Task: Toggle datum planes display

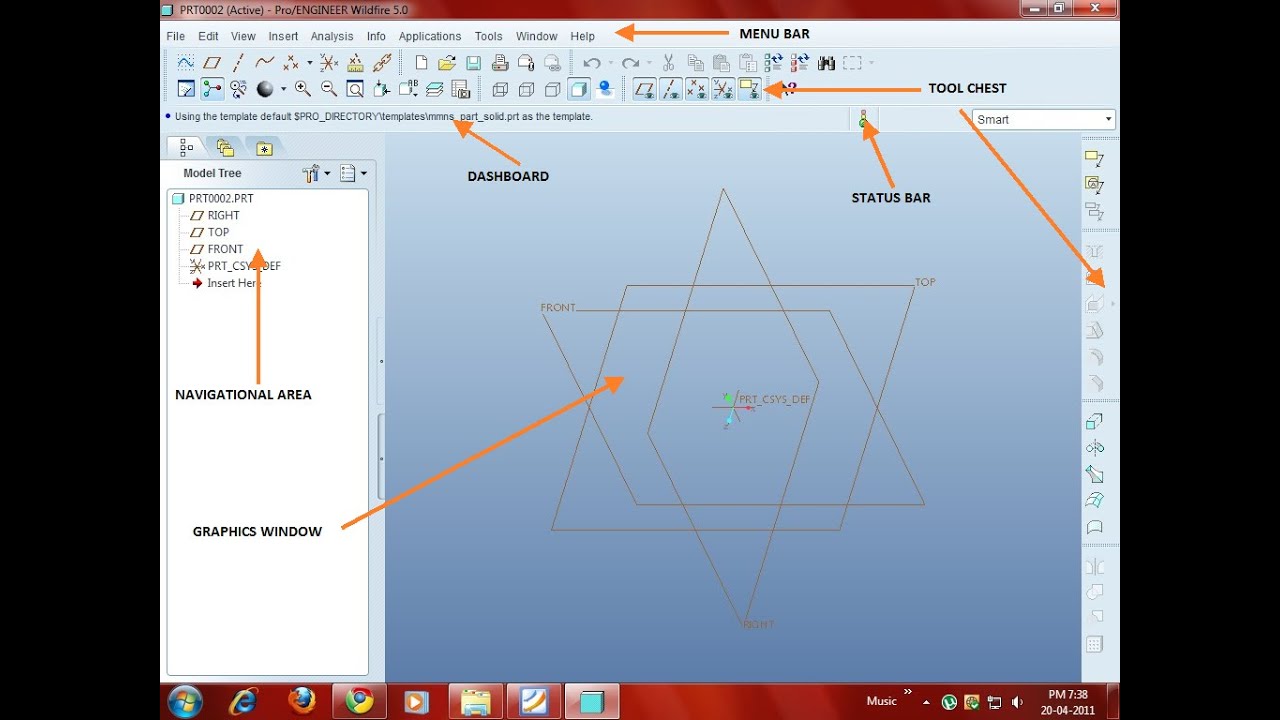Action: point(645,89)
